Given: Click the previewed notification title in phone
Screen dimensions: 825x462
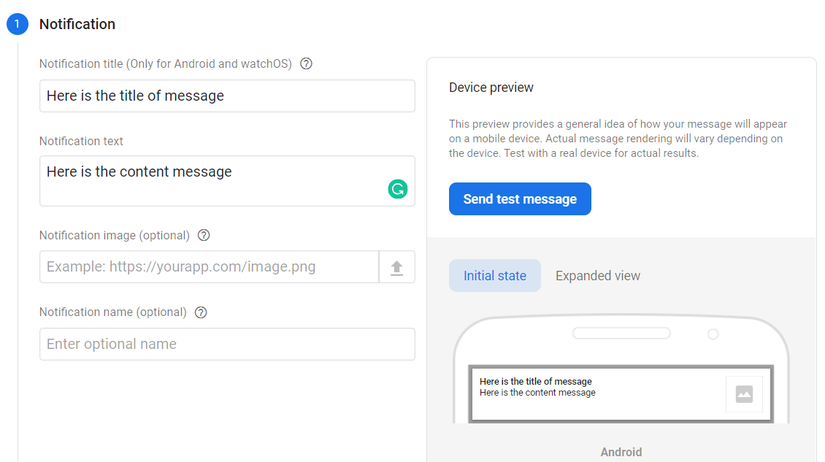Looking at the screenshot, I should click(536, 382).
